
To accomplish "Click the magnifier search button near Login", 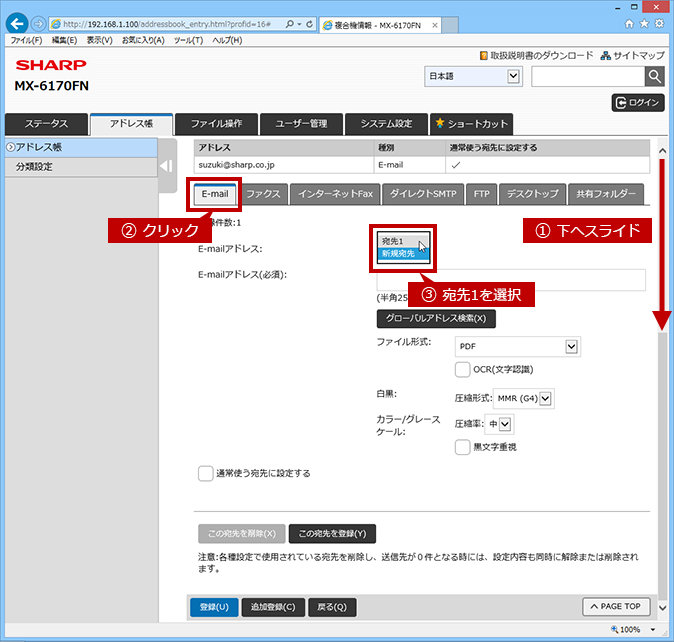I will 655,77.
